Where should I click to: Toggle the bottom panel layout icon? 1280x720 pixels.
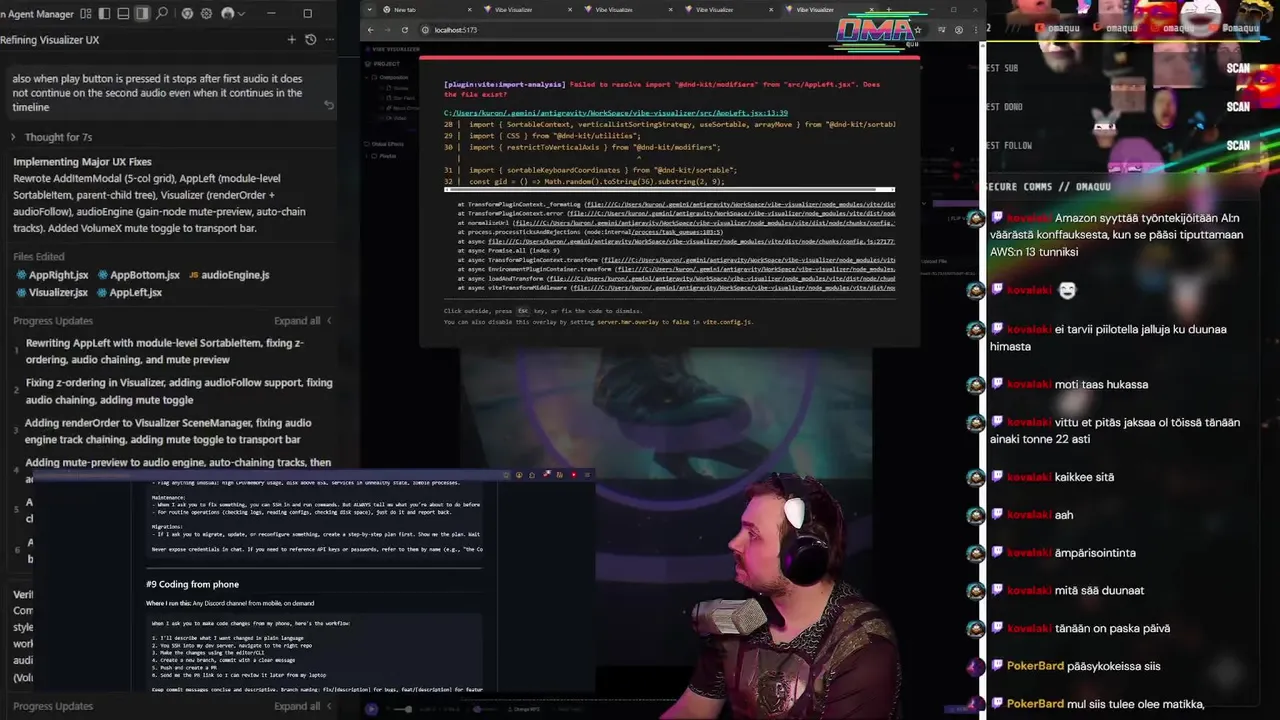(123, 13)
